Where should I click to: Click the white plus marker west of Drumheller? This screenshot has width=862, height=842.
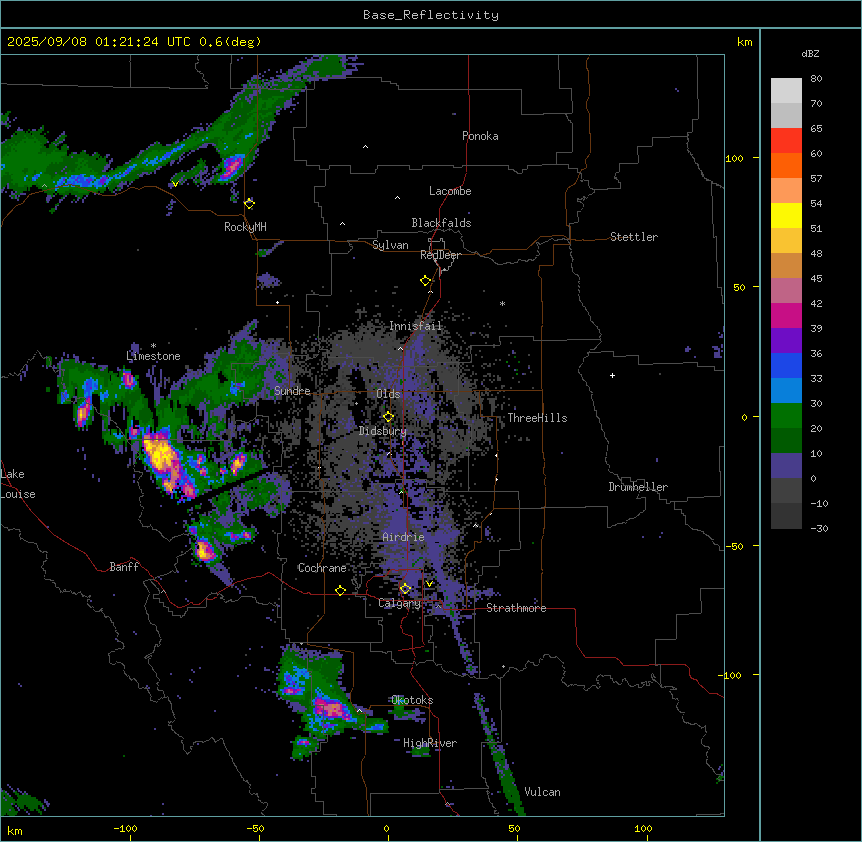[612, 375]
